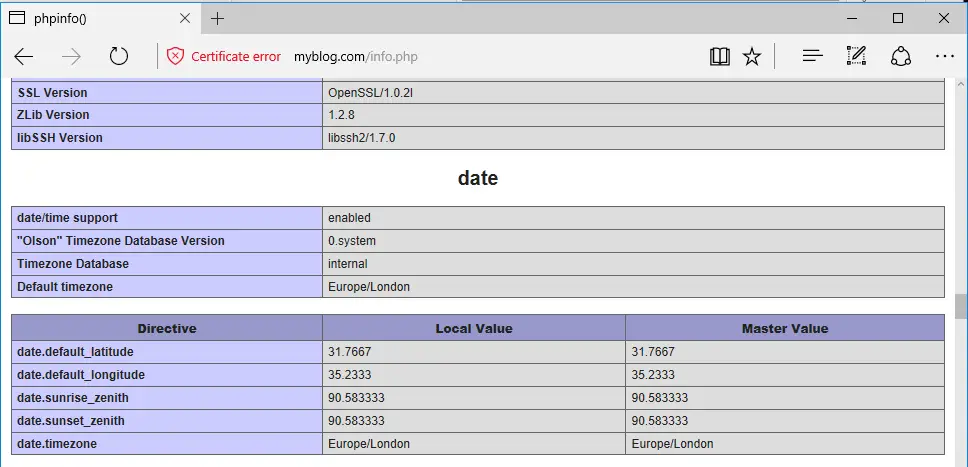Close the browser window
Screen dimensions: 968x467
944,19
